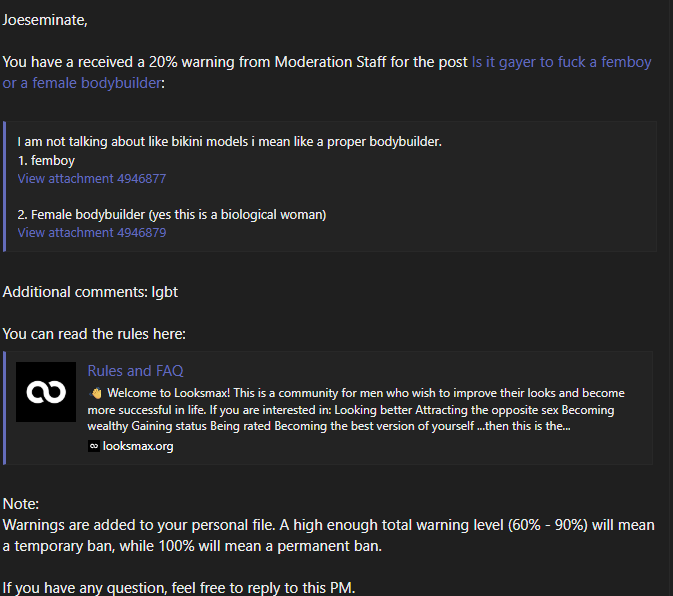Click the Welcome to Looksmax preview description
Image resolution: width=673 pixels, height=596 pixels.
tap(360, 410)
